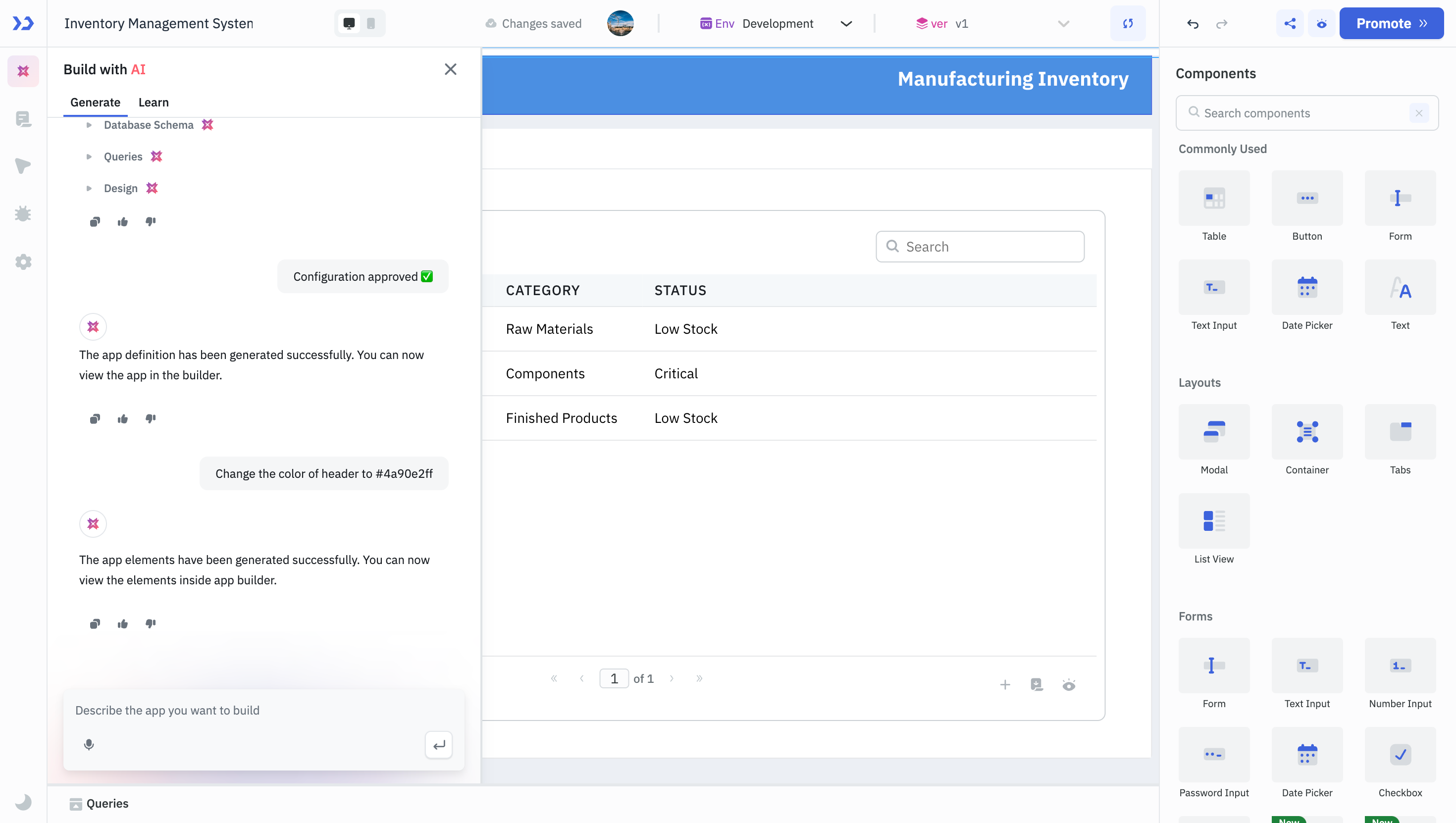Image resolution: width=1456 pixels, height=823 pixels.
Task: Like the app elements generated message
Action: point(123,623)
